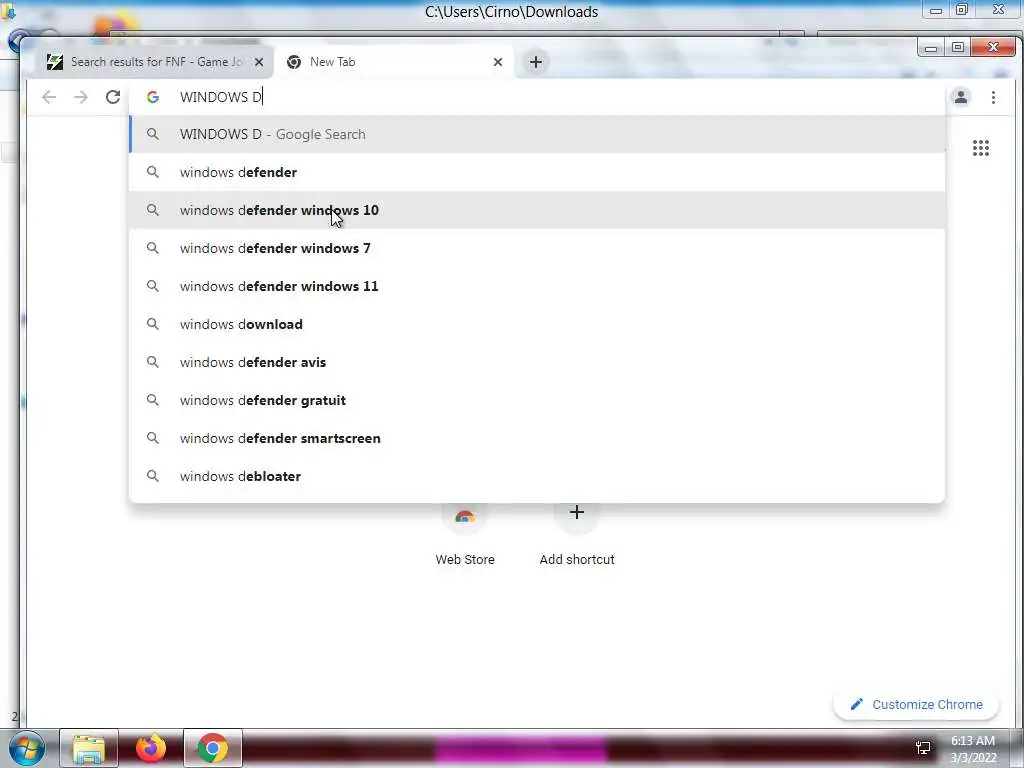The image size is (1024, 768).
Task: Open the Web Store shortcut
Action: pos(464,536)
